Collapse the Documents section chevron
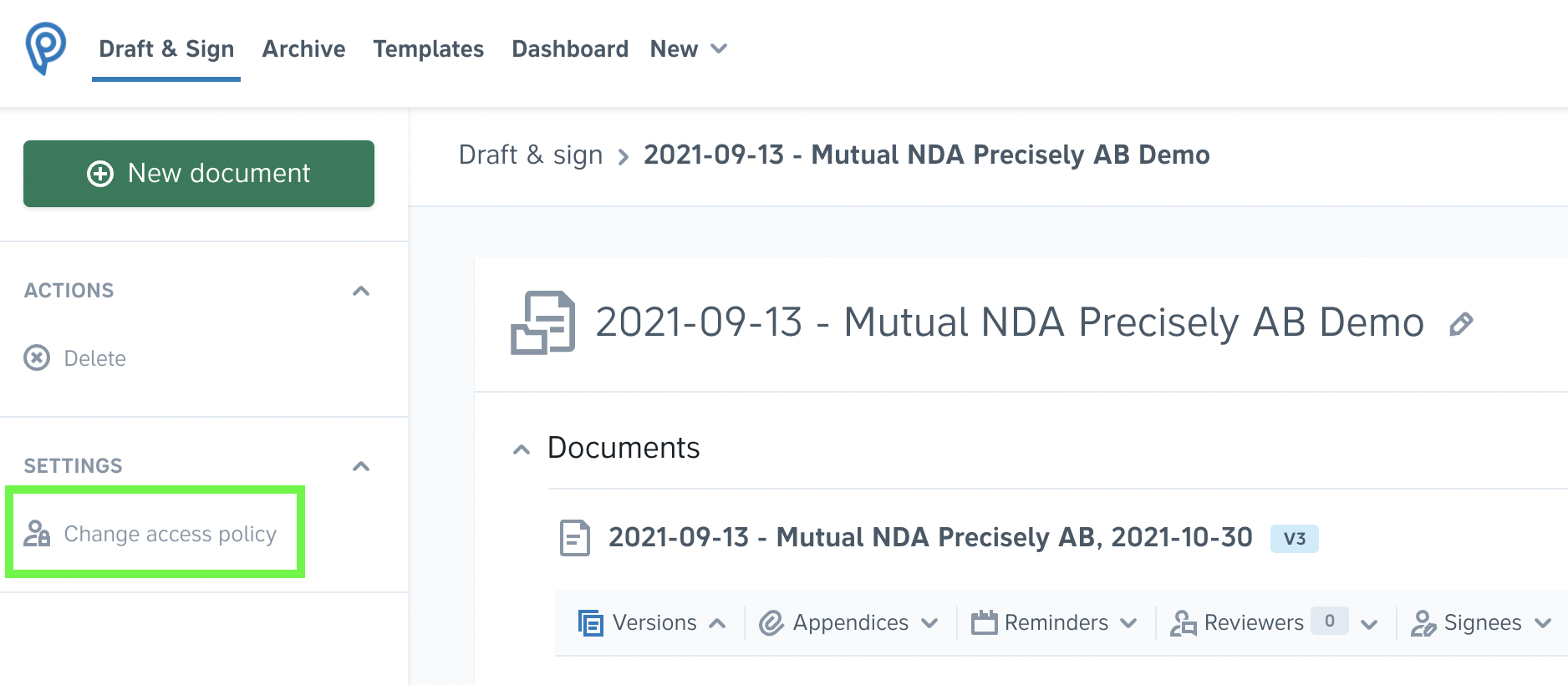Viewport: 1568px width, 685px height. tap(522, 449)
